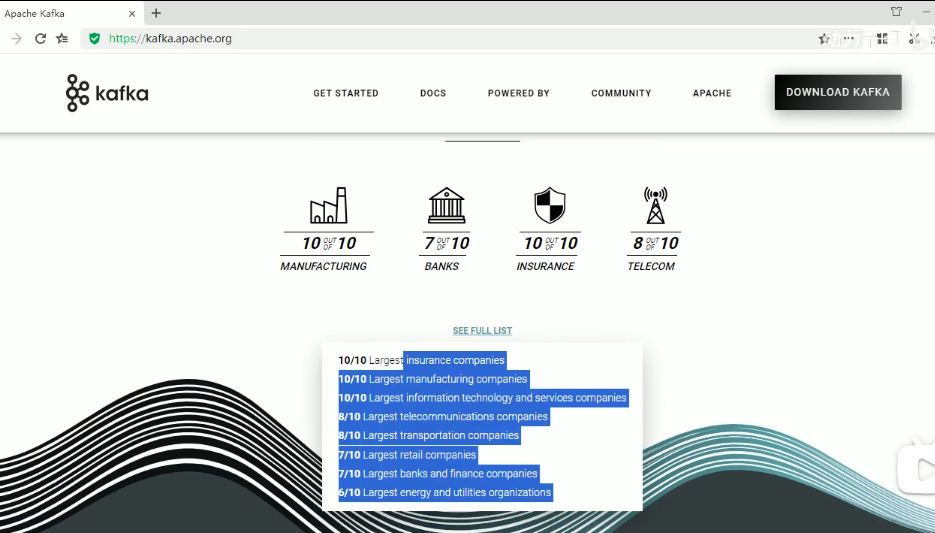Reload the page with the refresh icon
Viewport: 935px width, 533px height.
(x=40, y=39)
